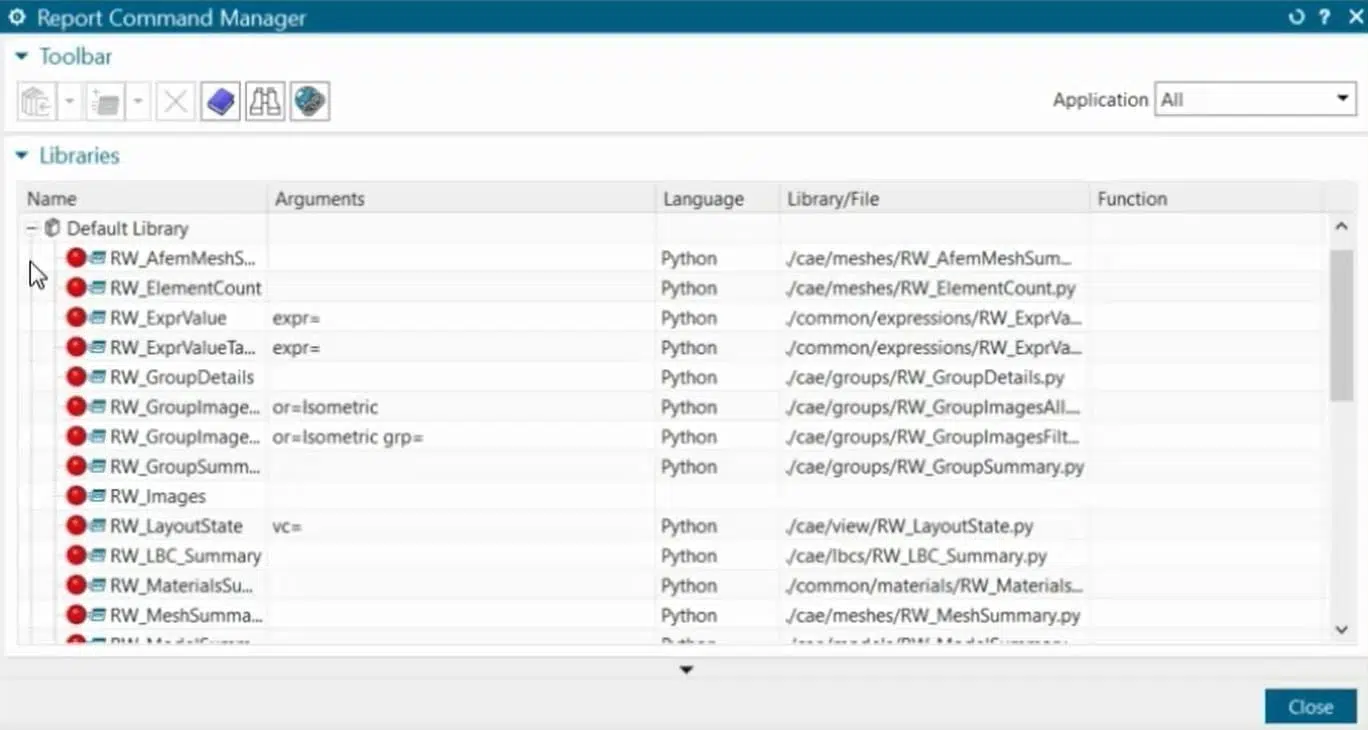Click the 'vc=' arguments cell
Screen dimensions: 1368x730
click(x=461, y=526)
